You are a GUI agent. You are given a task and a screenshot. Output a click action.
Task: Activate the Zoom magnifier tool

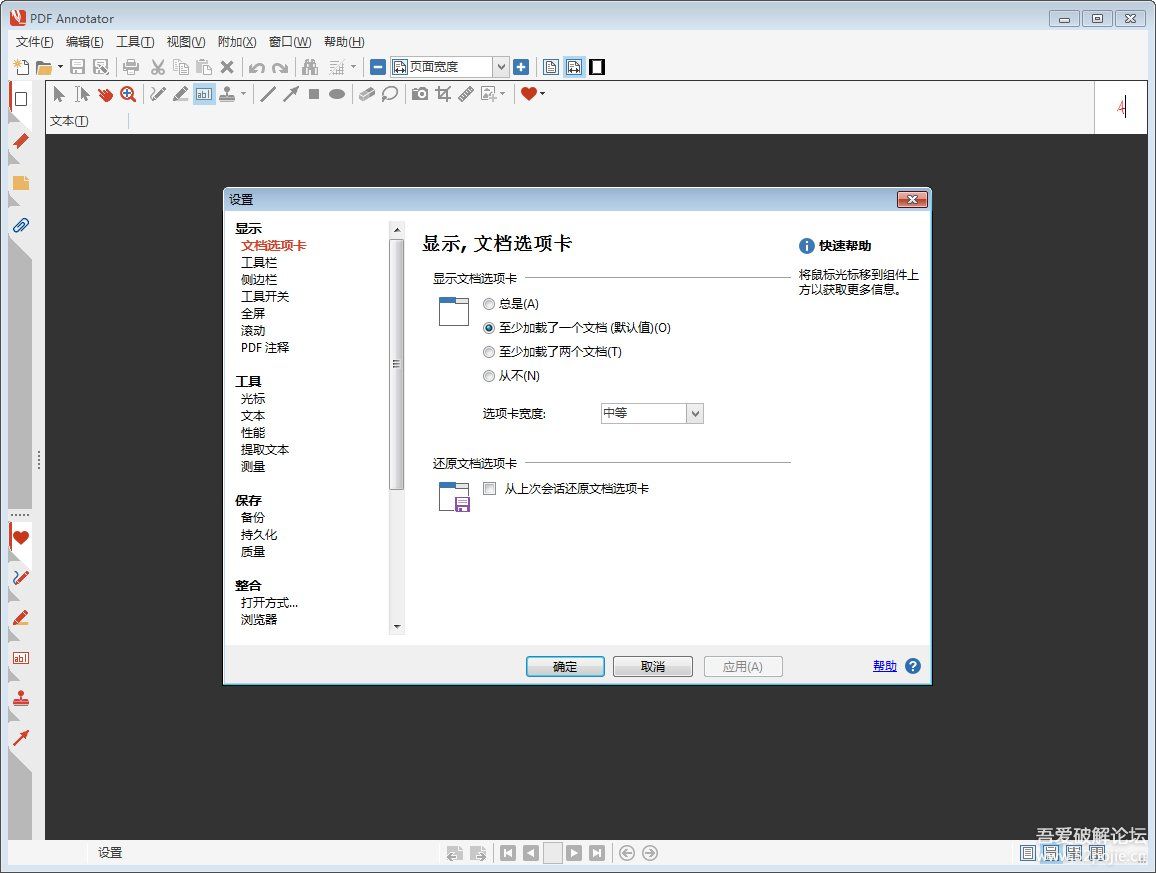click(130, 94)
